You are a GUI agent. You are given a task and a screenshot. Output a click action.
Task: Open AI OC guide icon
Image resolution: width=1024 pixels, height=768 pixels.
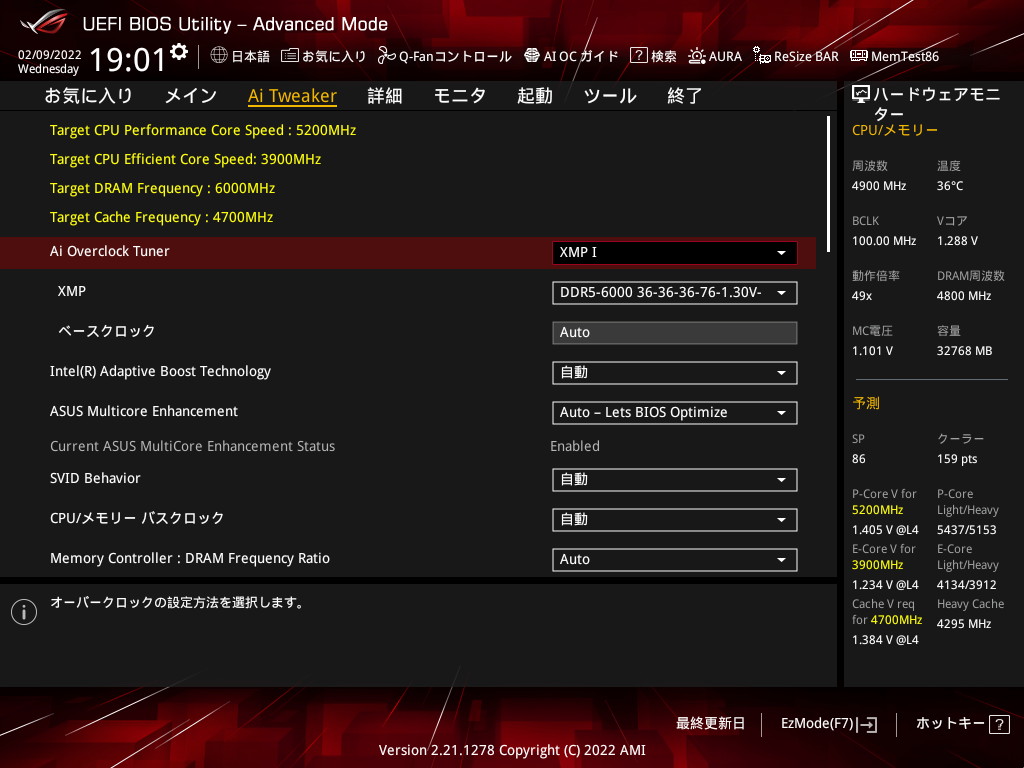[532, 56]
